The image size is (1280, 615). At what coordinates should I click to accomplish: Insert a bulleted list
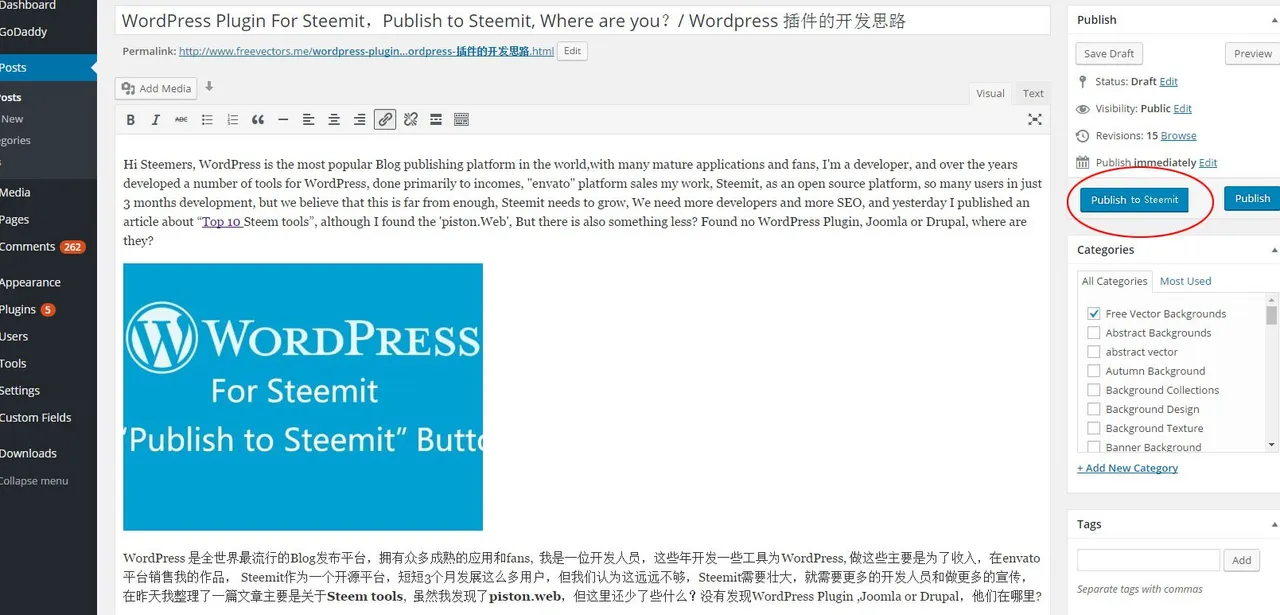point(207,120)
